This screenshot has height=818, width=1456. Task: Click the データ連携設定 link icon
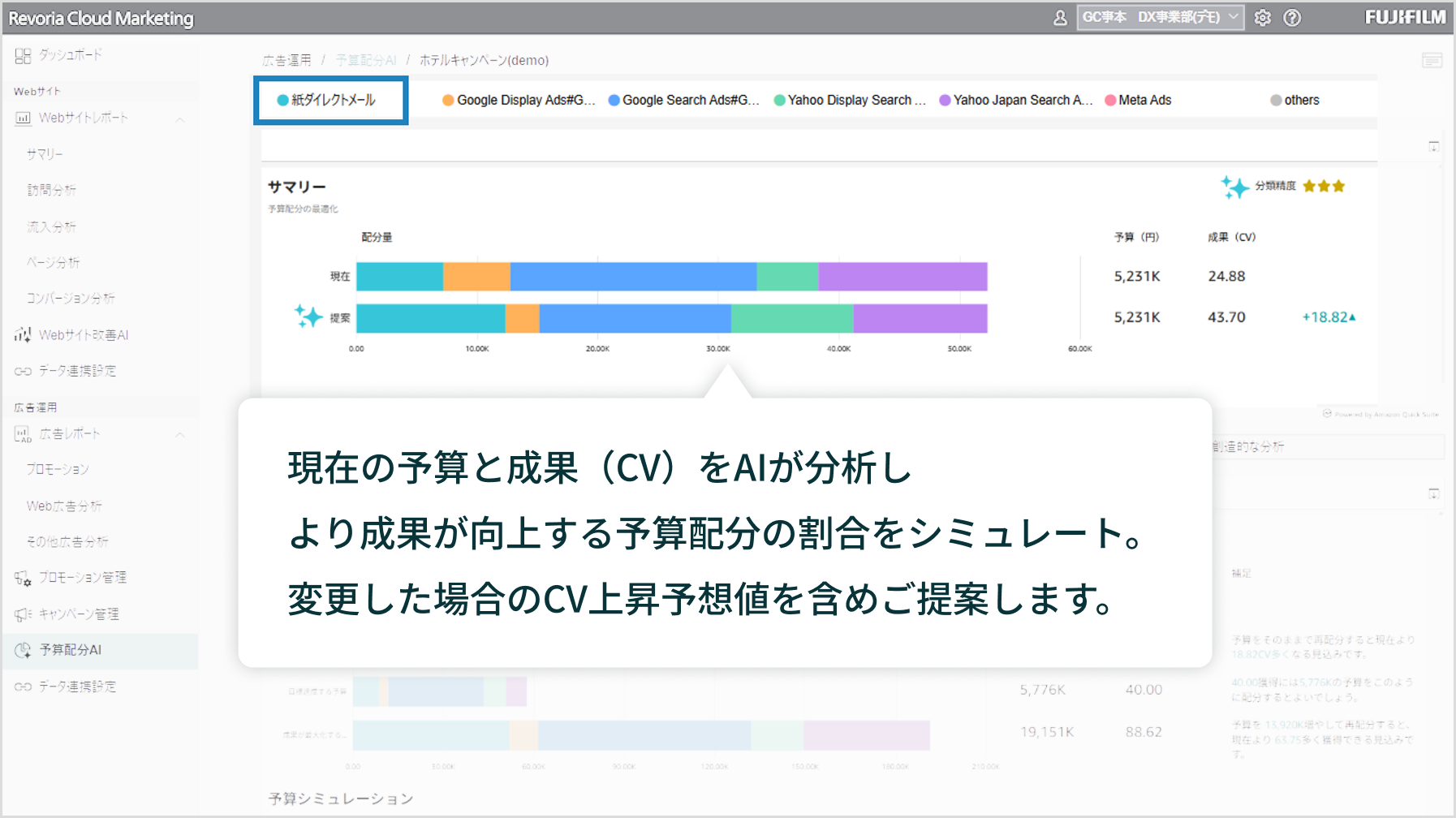click(x=22, y=370)
